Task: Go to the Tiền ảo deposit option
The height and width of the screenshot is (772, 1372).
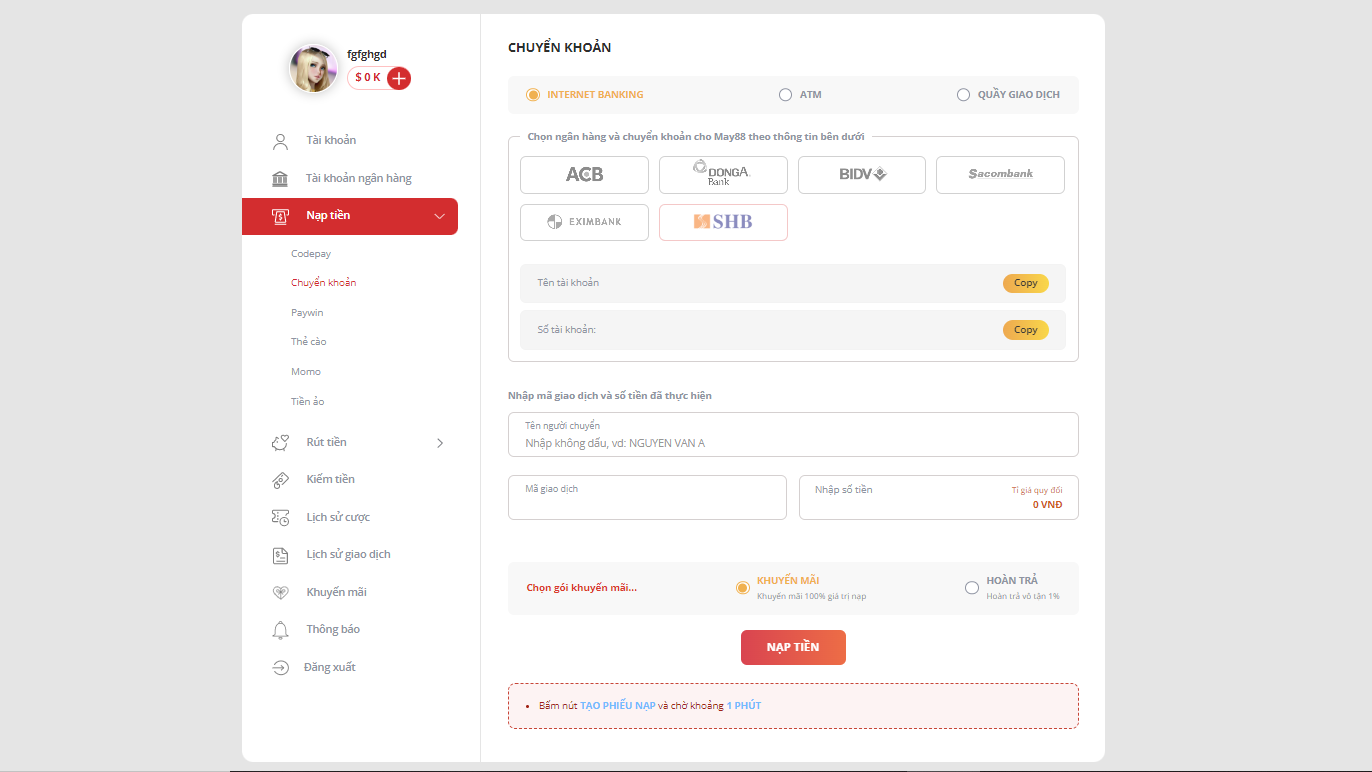Action: (308, 402)
